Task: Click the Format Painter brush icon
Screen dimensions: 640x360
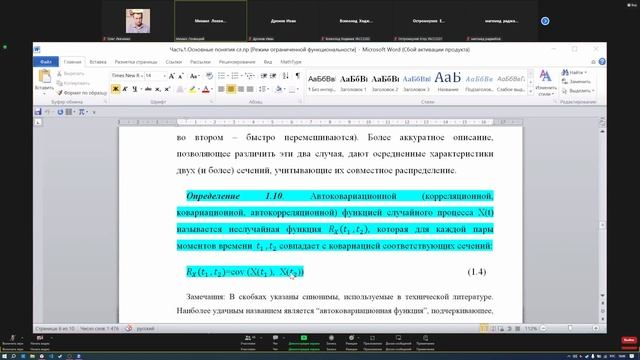Action: pyautogui.click(x=60, y=93)
